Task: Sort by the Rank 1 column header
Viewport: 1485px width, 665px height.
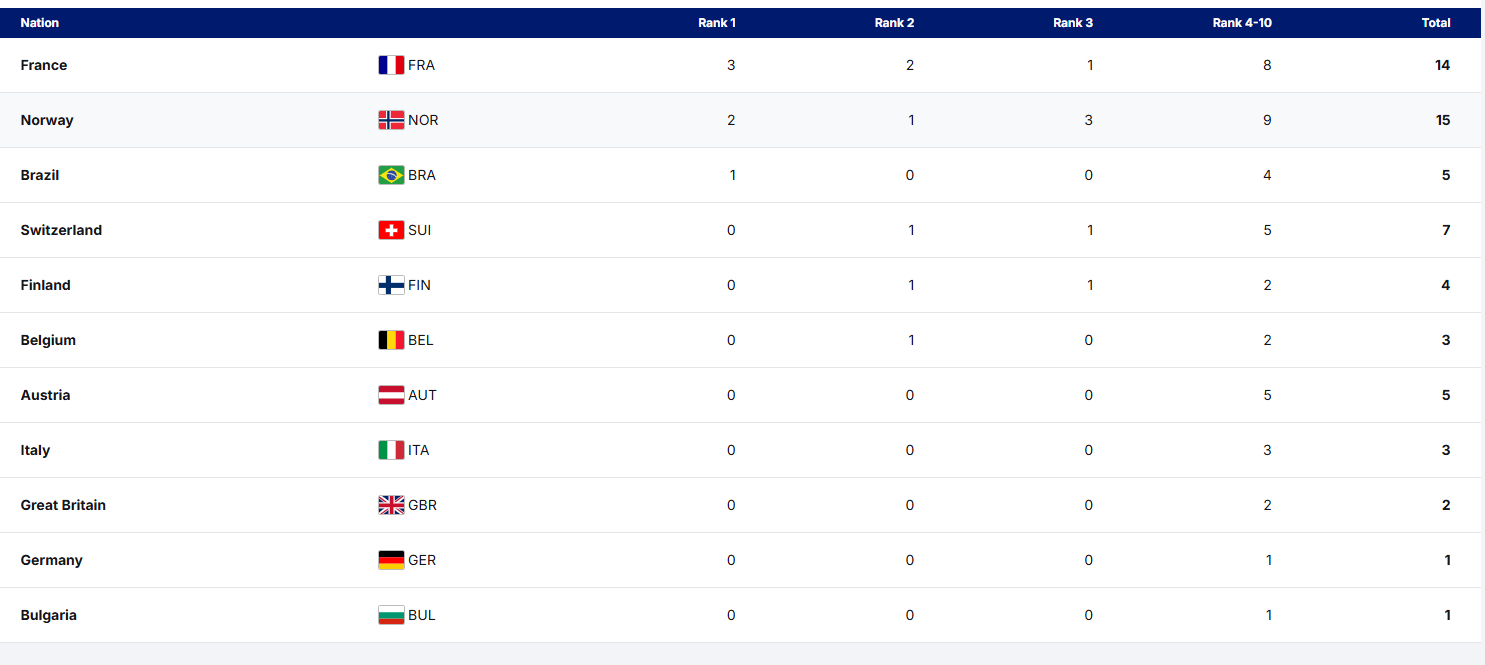Action: (717, 23)
